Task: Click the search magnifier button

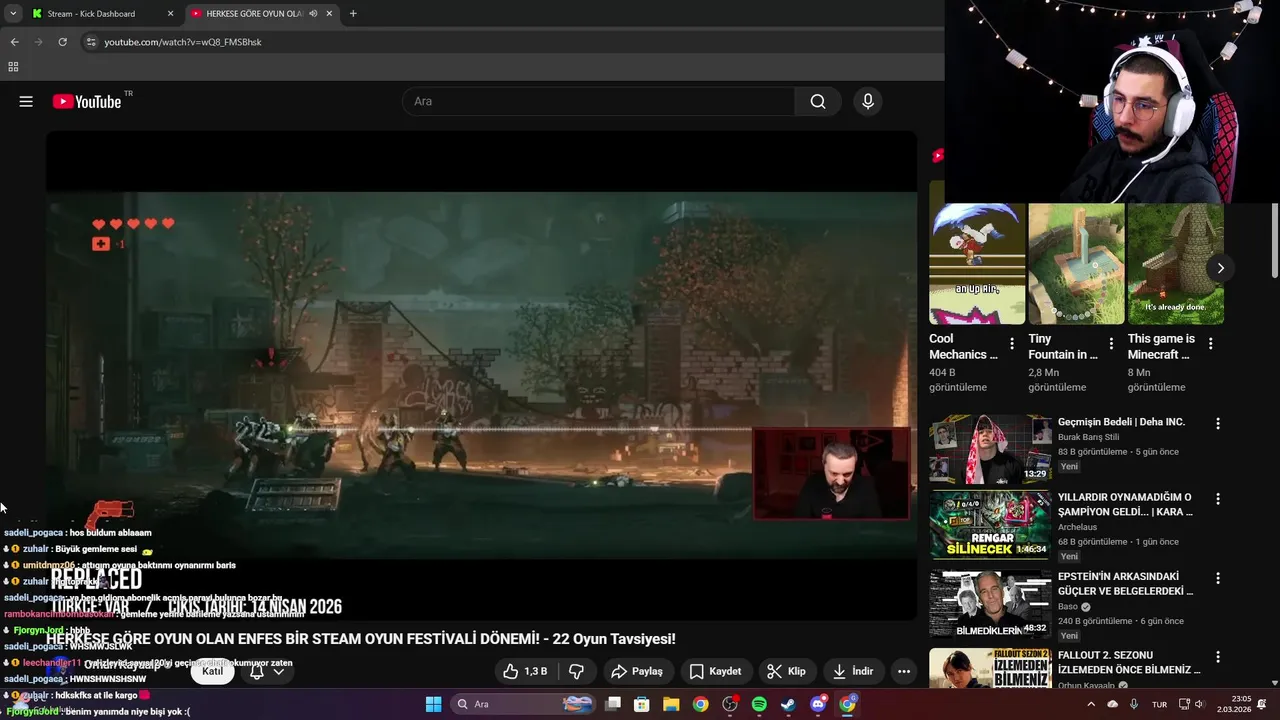Action: (x=818, y=101)
